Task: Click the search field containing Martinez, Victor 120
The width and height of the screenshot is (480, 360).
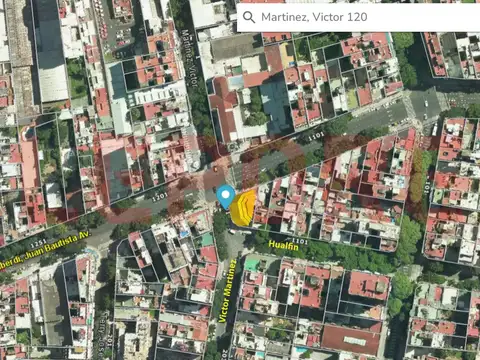Action: [358, 17]
